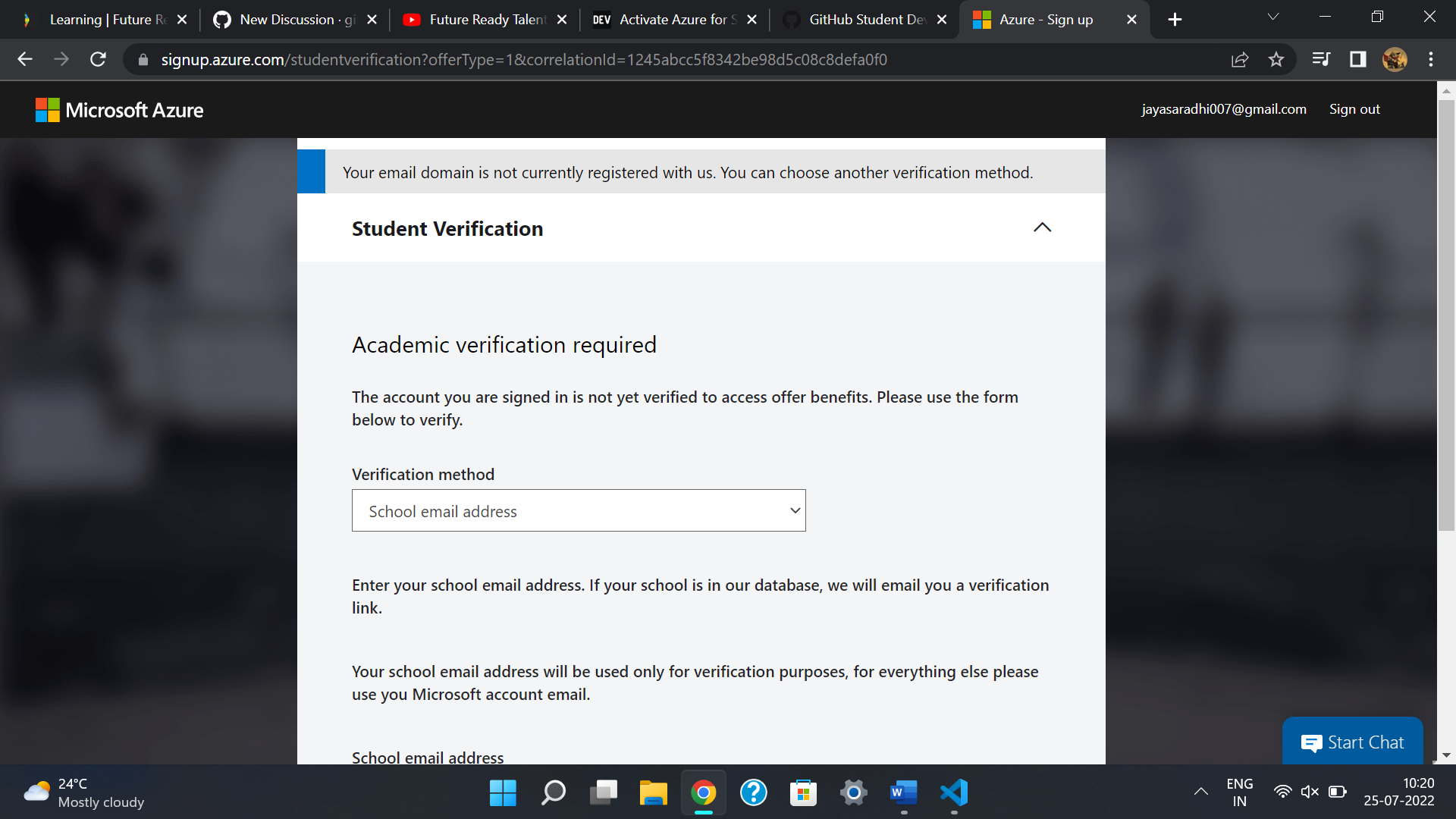Open Microsoft Store from taskbar
Viewport: 1456px width, 819px height.
803,792
